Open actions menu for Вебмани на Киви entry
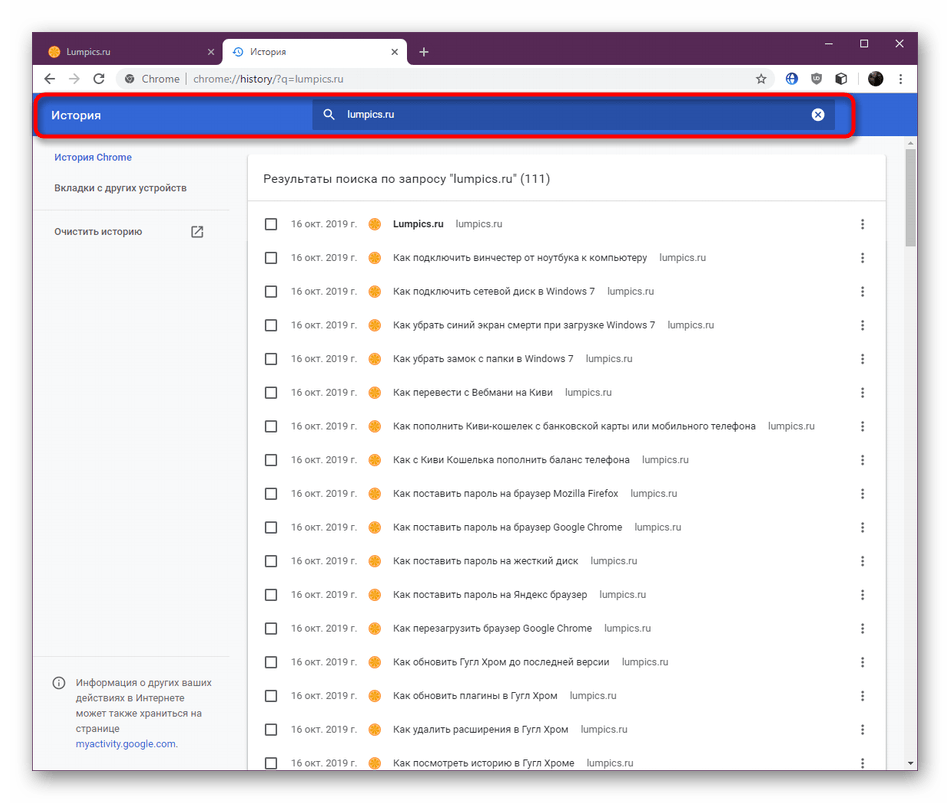Viewport: 950px width, 803px height. (x=862, y=393)
